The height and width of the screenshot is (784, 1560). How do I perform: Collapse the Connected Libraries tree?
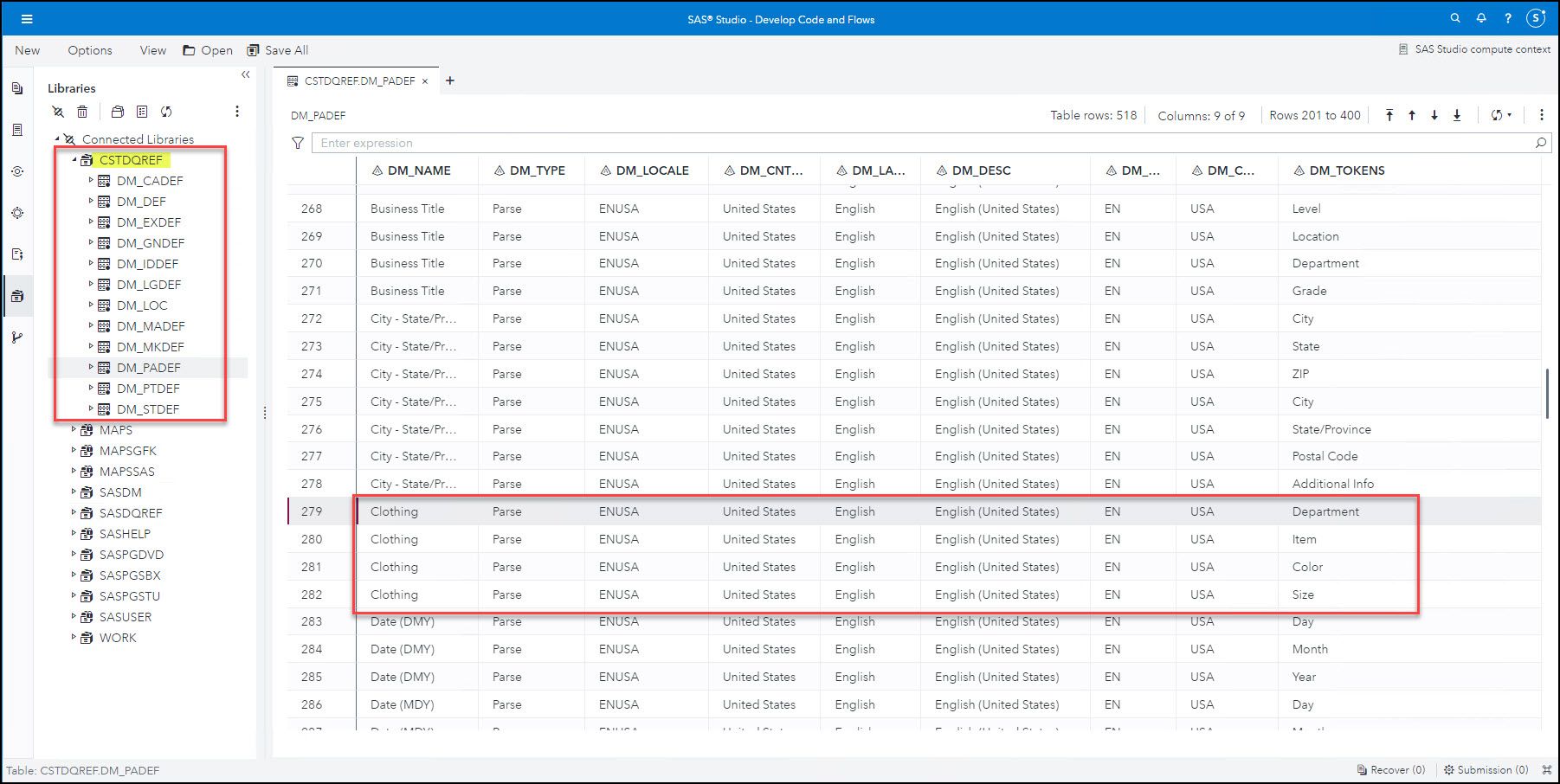tap(56, 138)
